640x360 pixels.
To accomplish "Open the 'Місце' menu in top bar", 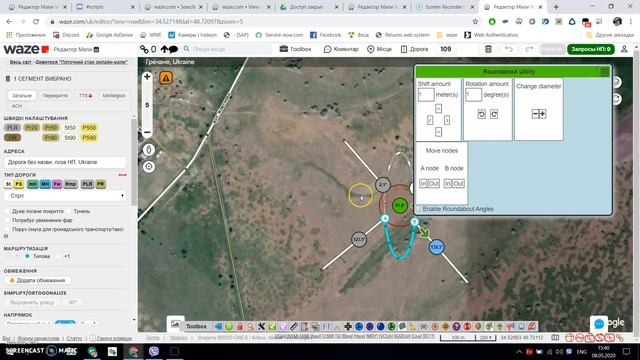I will (x=379, y=49).
